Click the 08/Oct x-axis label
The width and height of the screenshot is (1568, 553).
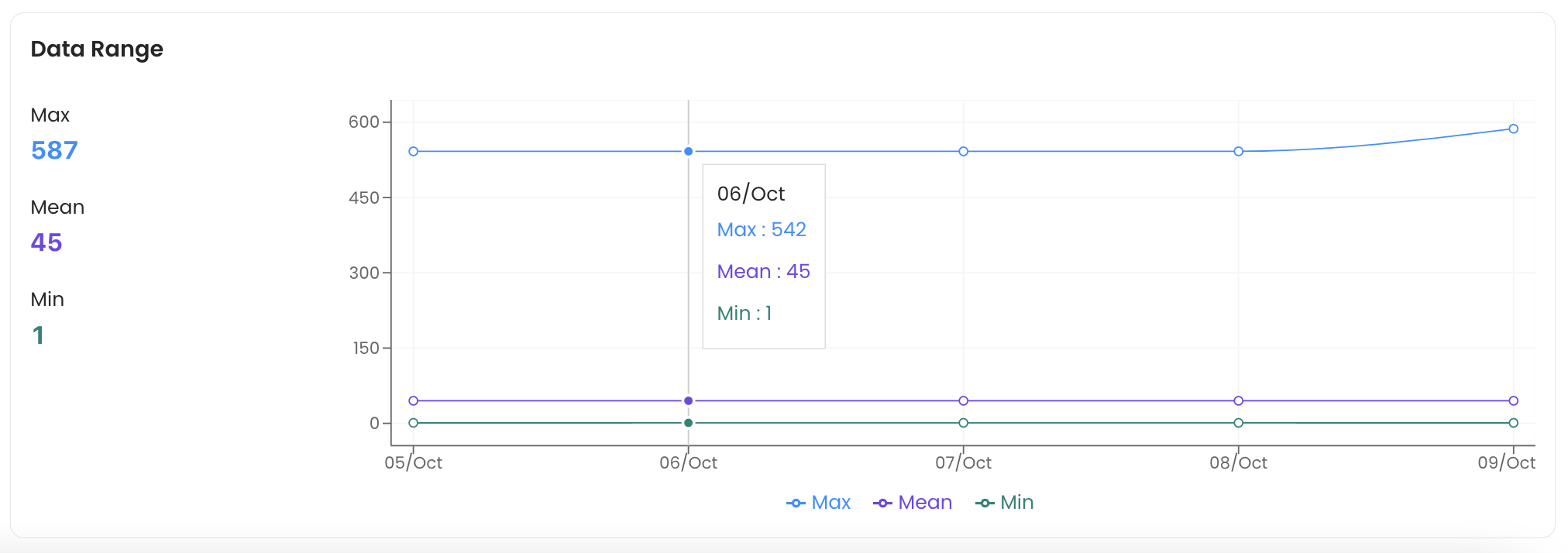1239,463
